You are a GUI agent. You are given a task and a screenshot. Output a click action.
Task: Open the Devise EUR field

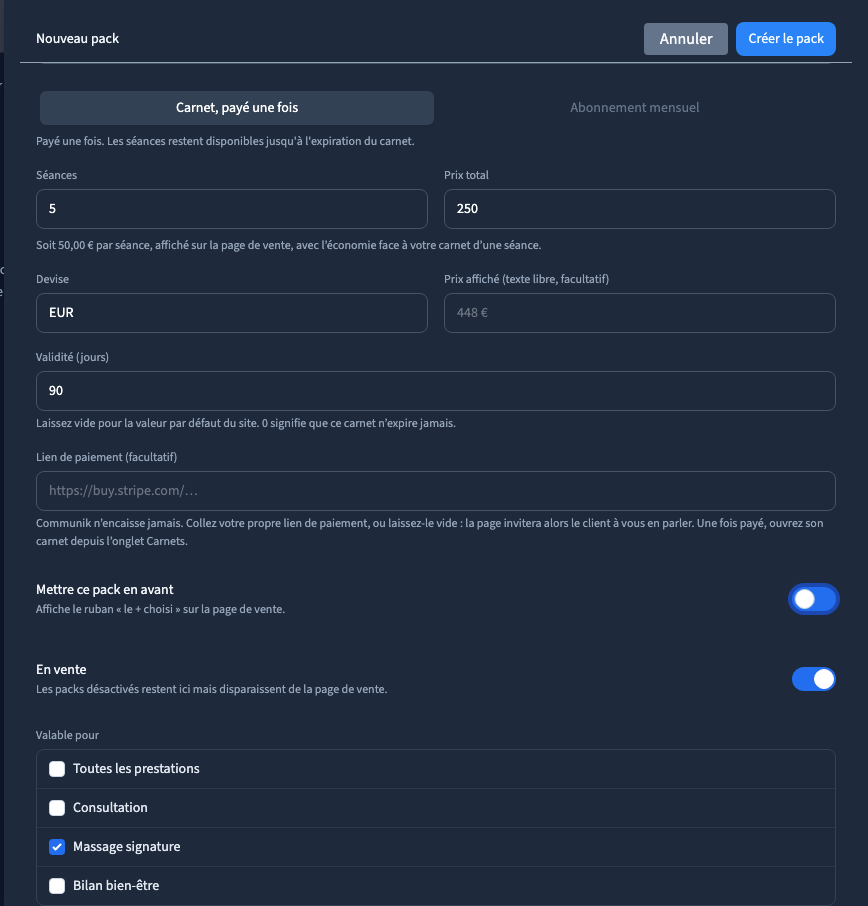click(x=232, y=313)
